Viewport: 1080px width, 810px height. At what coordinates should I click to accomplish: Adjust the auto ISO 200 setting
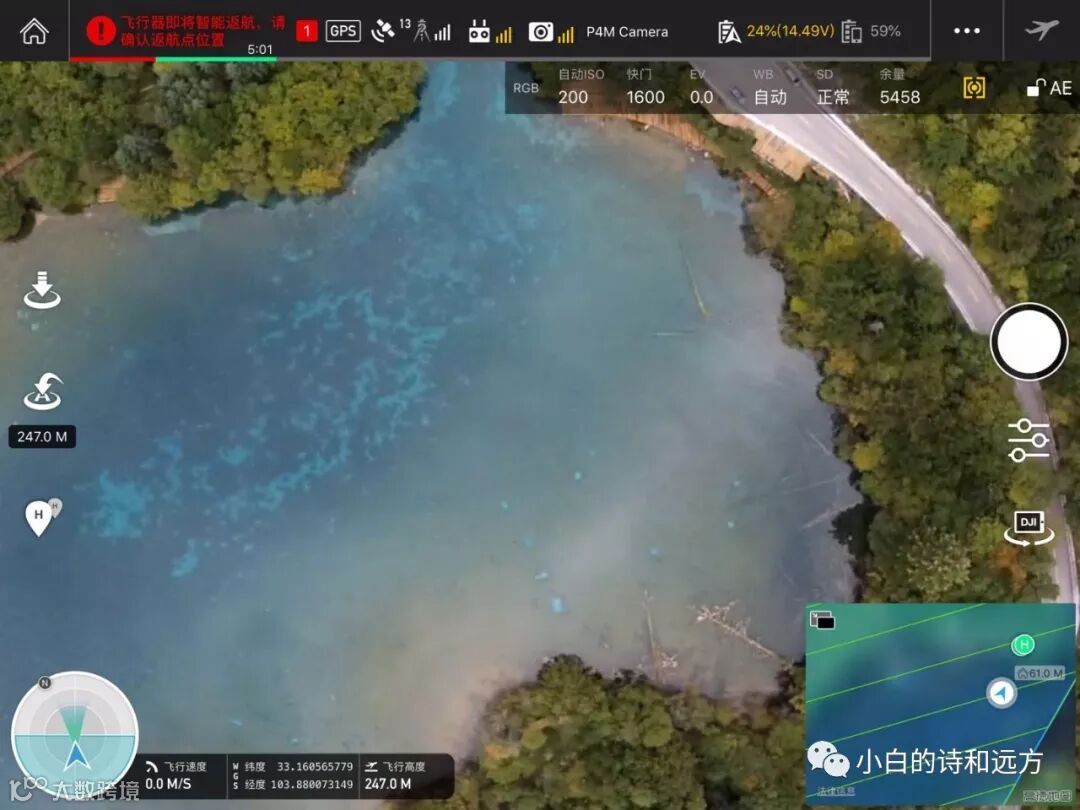pos(581,87)
